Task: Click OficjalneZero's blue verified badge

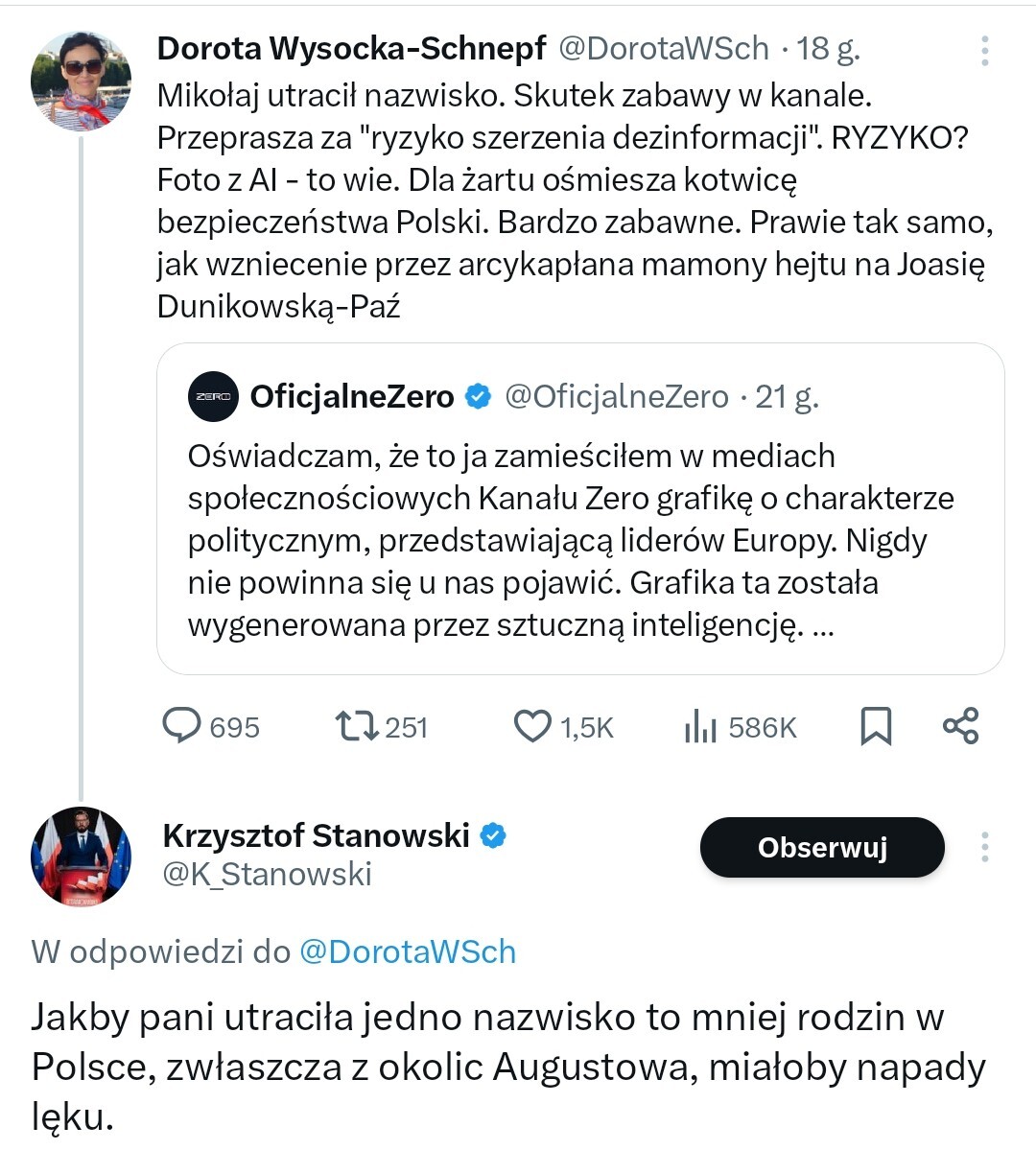Action: click(478, 396)
